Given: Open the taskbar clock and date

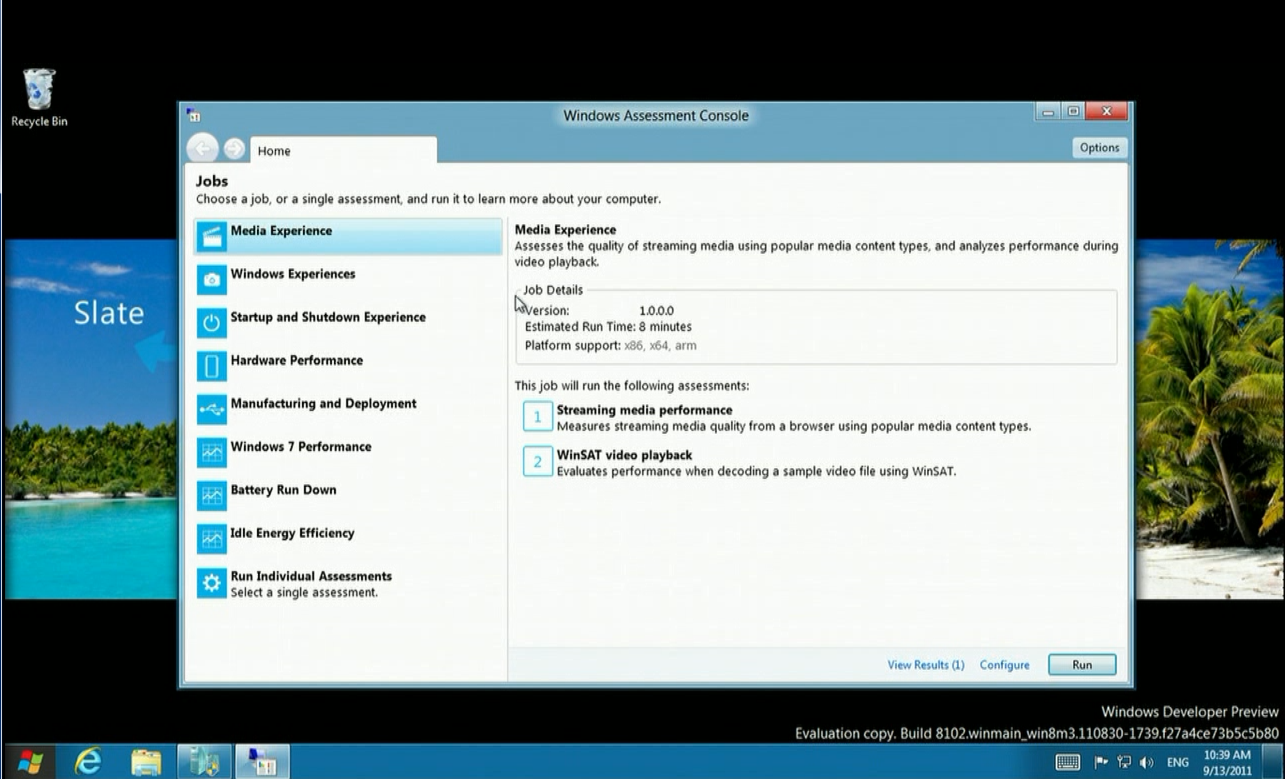Looking at the screenshot, I should click(1229, 762).
